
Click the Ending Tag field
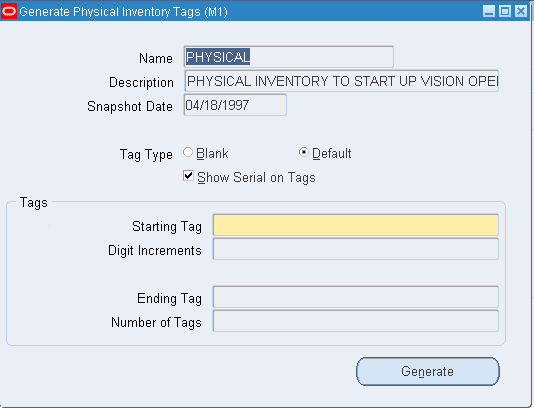coord(356,297)
